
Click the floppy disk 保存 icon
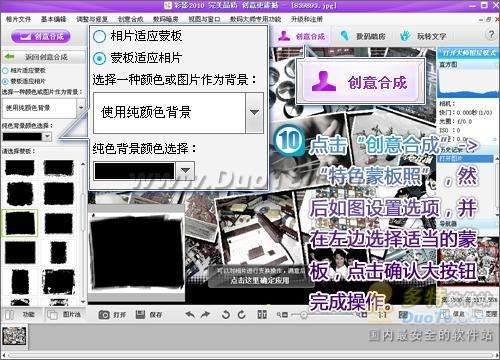point(140,314)
